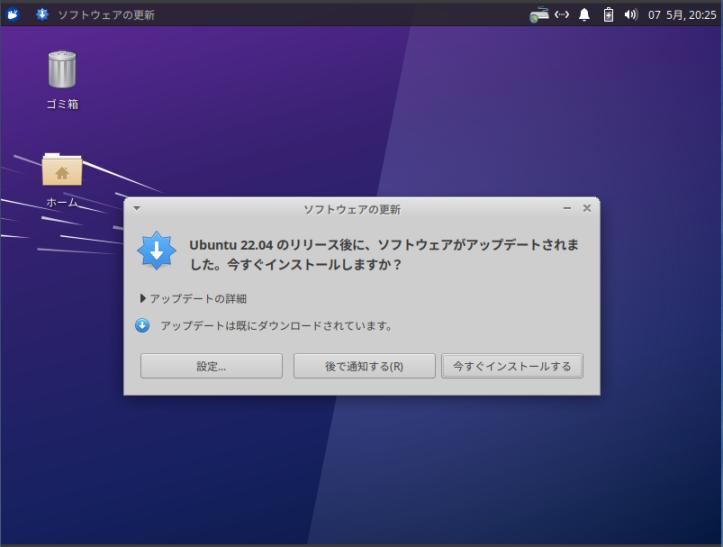The height and width of the screenshot is (547, 723).
Task: Click the ソフトウェアの更新 taskbar window button
Action: point(95,15)
